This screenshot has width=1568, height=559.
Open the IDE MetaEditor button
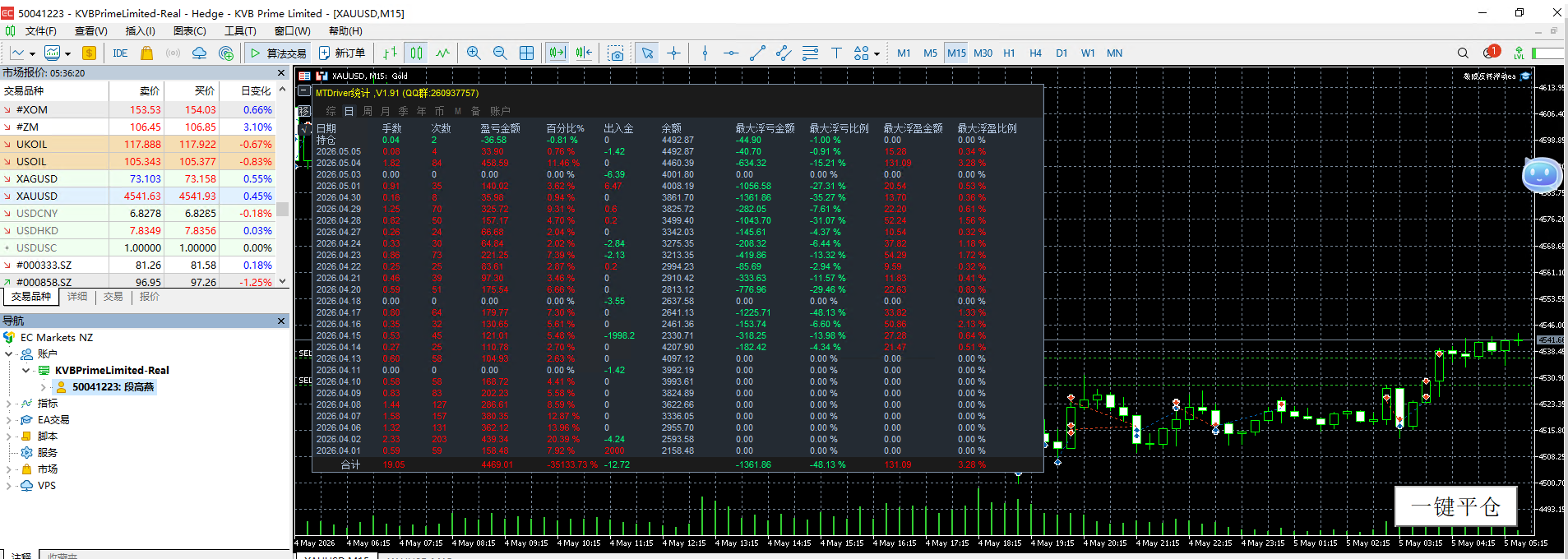point(120,53)
